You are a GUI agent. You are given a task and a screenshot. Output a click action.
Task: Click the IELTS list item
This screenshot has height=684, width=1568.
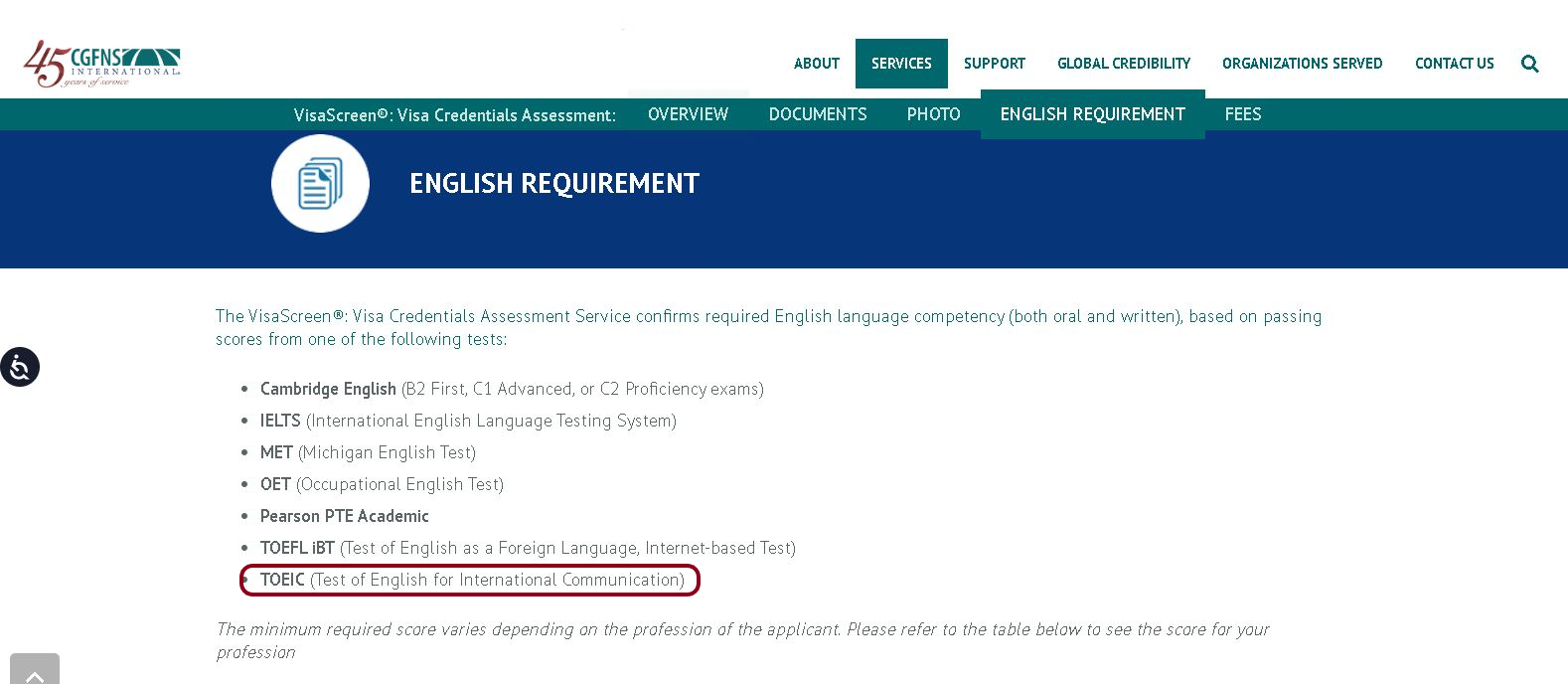tap(468, 421)
